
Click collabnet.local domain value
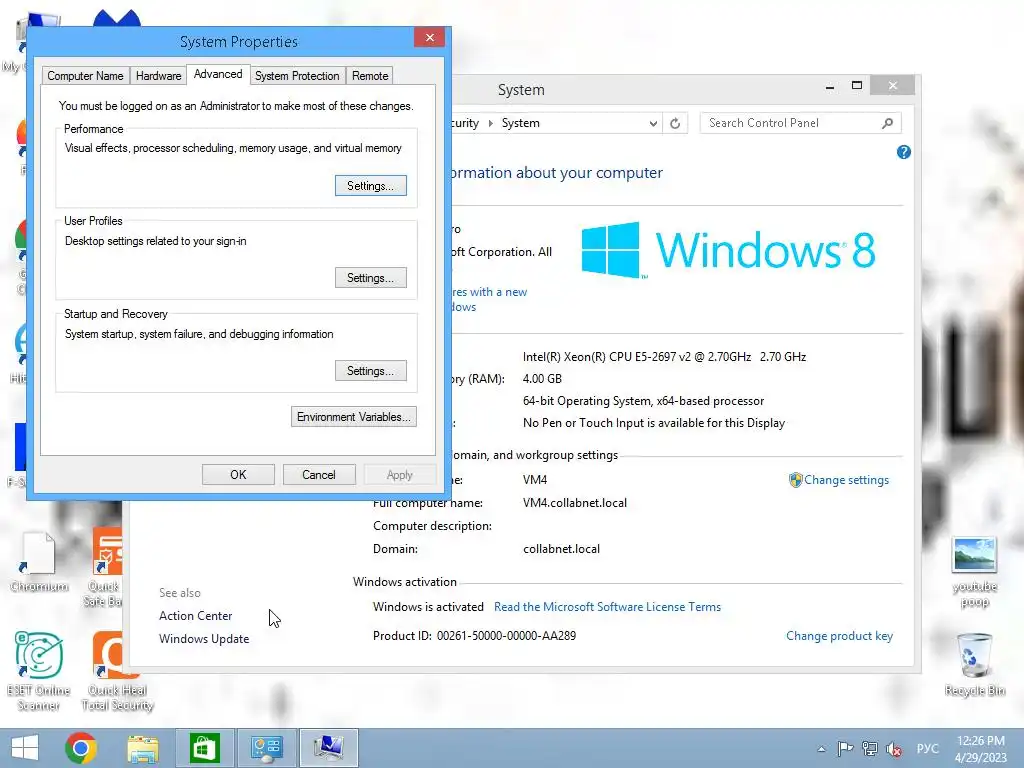(561, 549)
